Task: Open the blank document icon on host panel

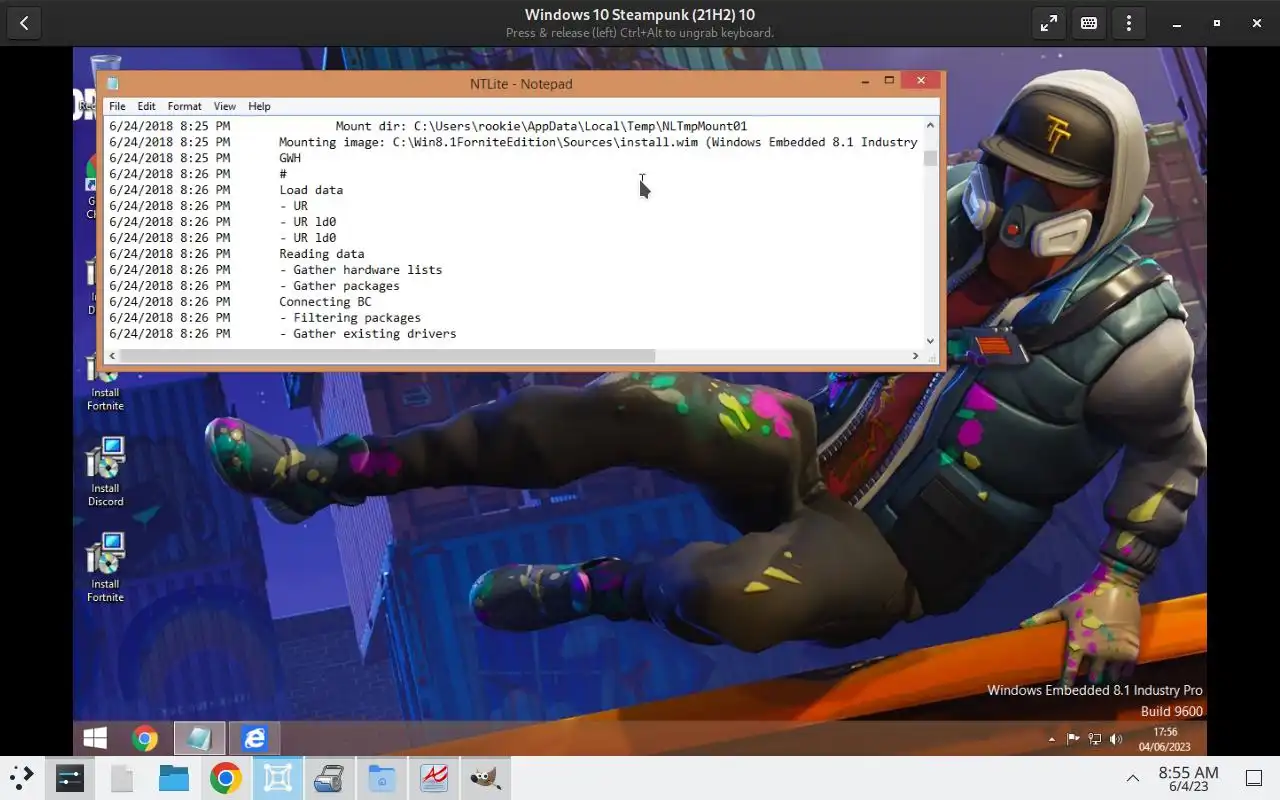Action: [x=121, y=778]
